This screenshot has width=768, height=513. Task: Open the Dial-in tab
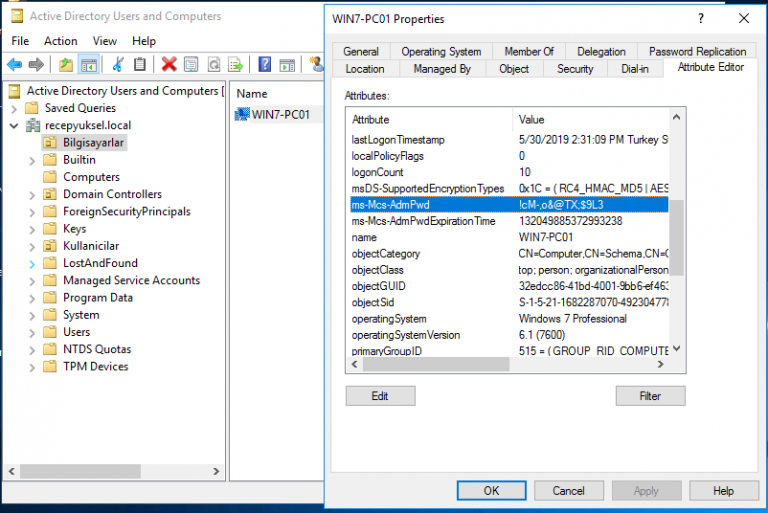coord(635,69)
